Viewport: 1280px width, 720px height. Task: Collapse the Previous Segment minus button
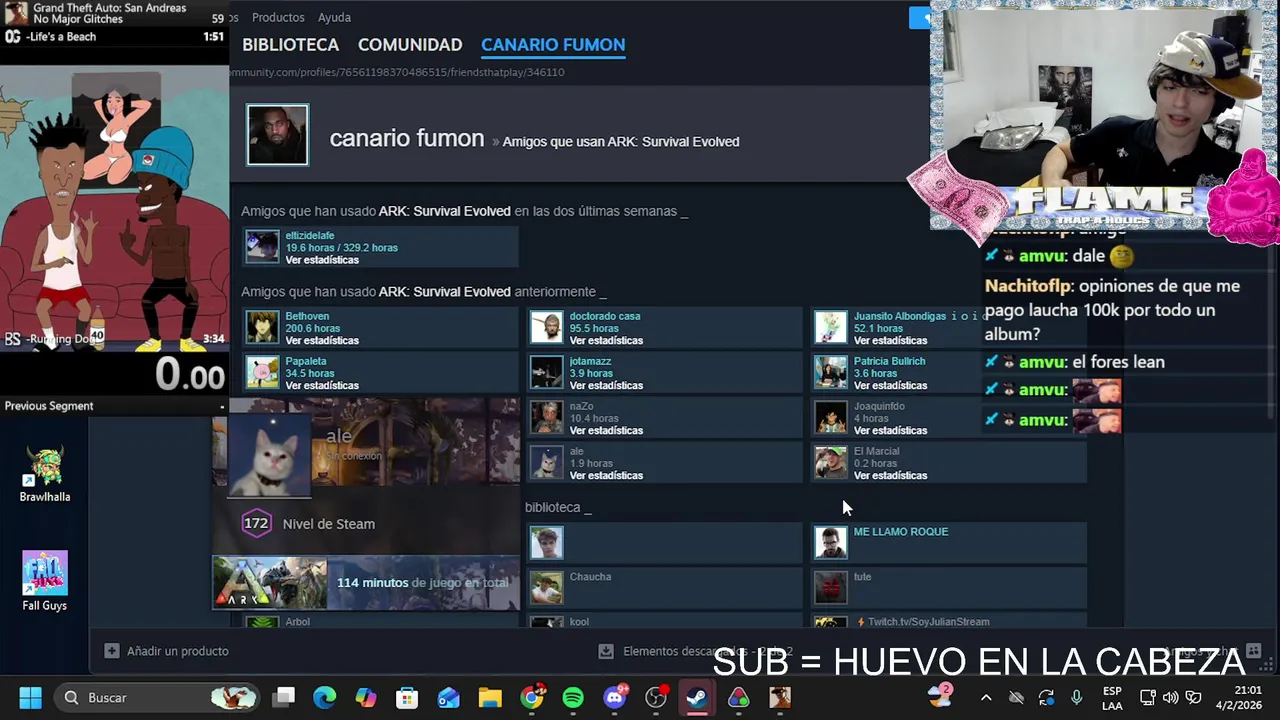[222, 406]
